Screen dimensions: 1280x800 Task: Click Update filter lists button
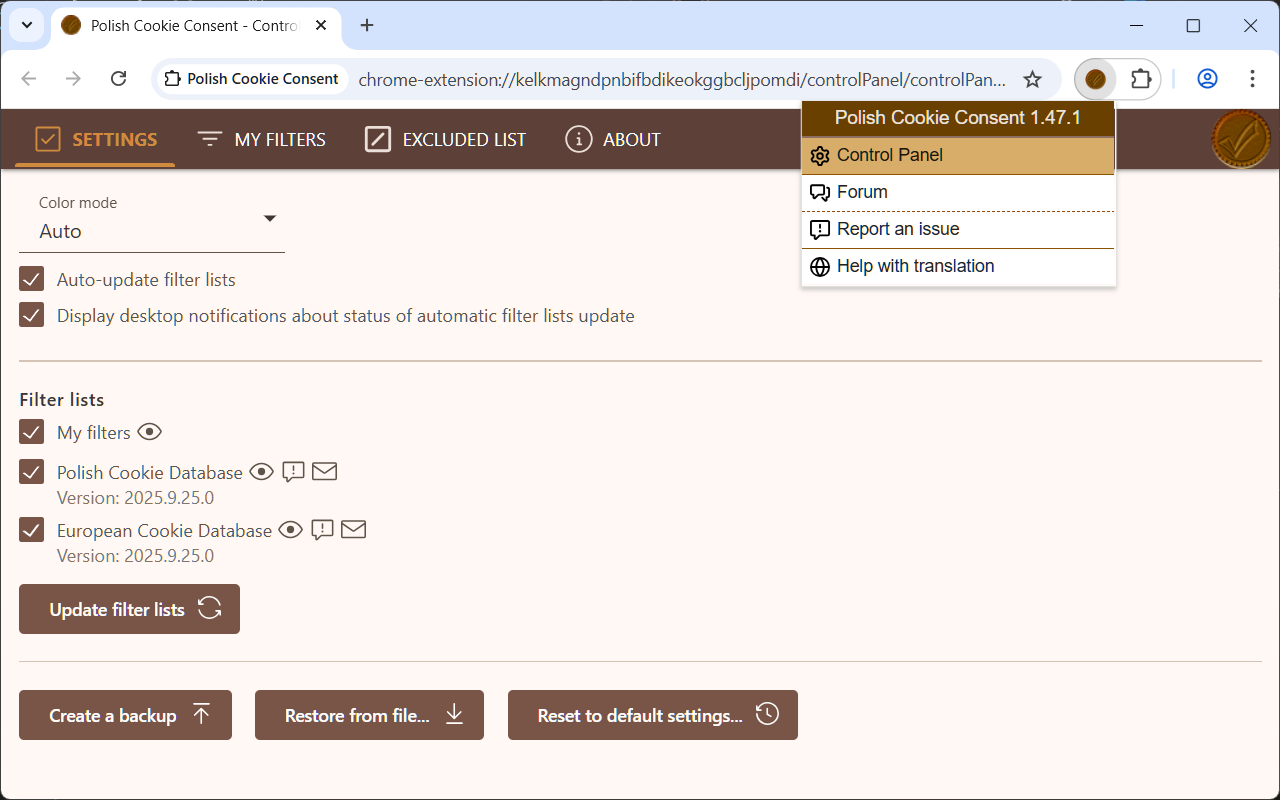click(x=129, y=609)
